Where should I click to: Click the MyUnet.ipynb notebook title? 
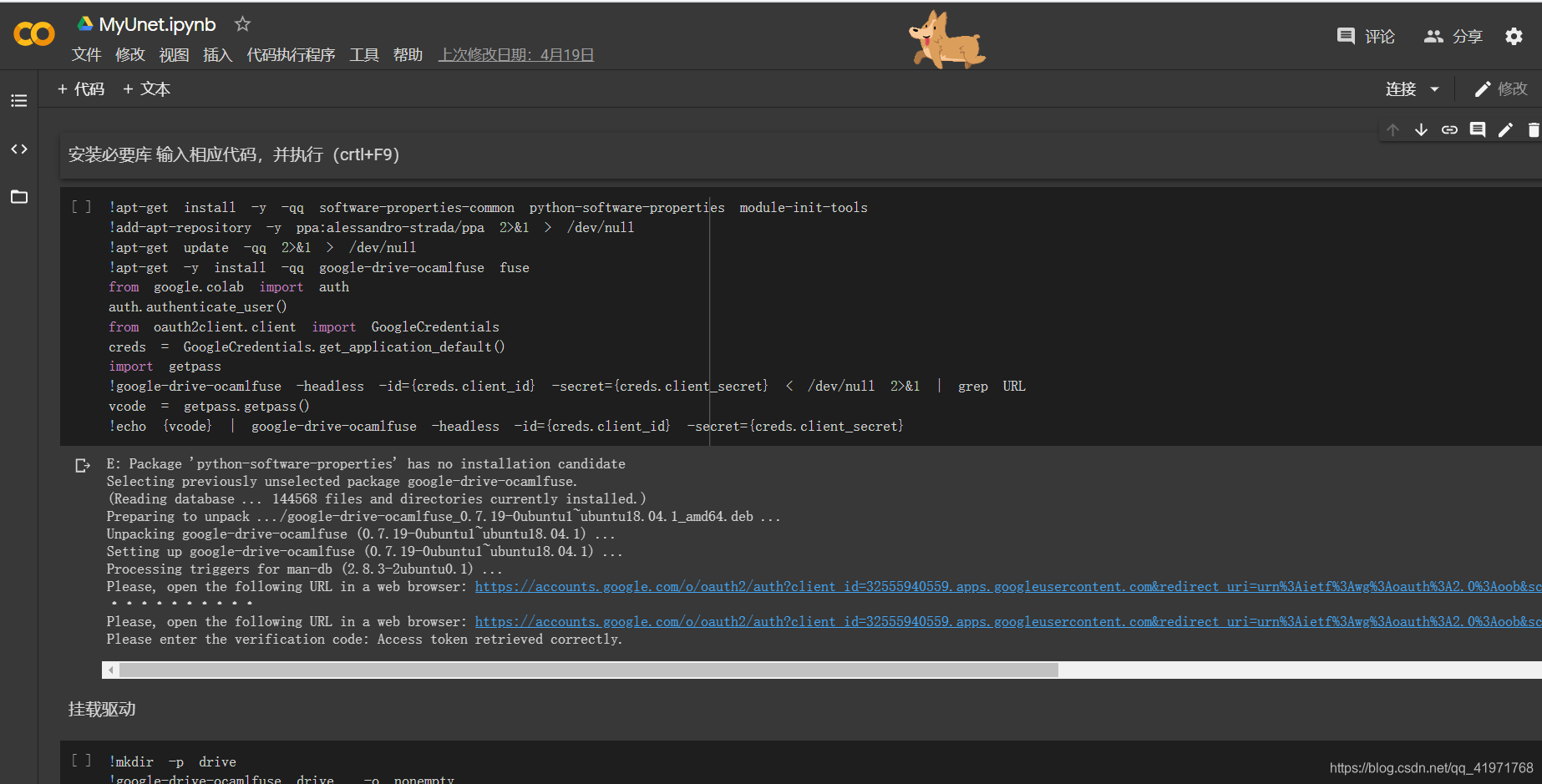[157, 24]
